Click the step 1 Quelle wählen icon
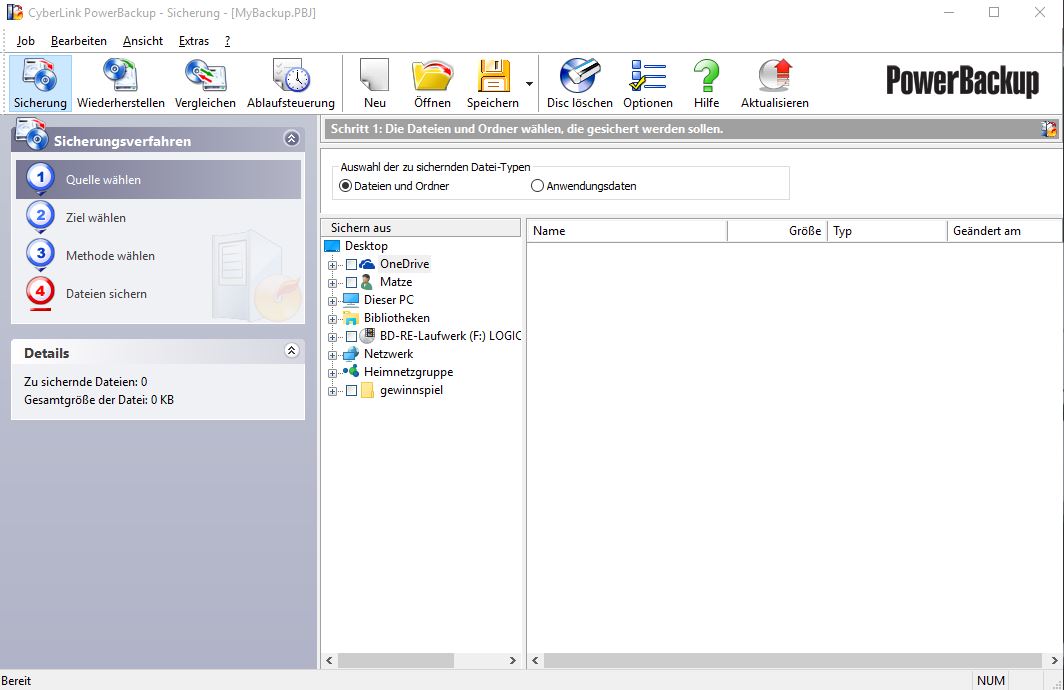The image size is (1064, 690). tap(41, 179)
